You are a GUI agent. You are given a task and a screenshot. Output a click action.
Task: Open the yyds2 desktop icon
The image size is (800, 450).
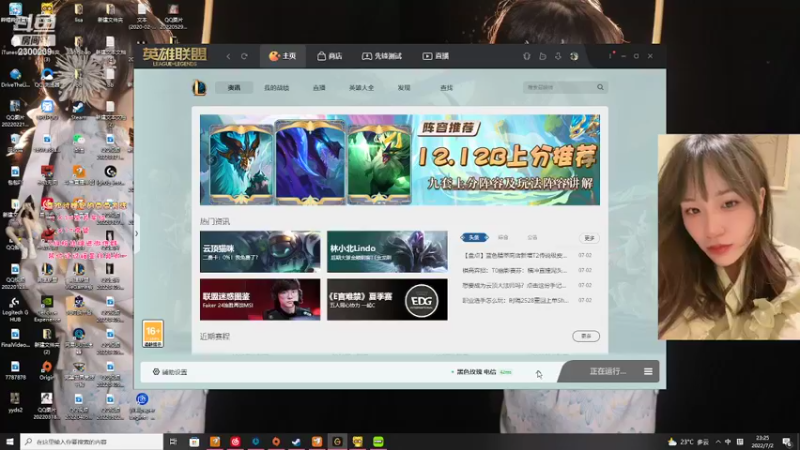click(15, 402)
